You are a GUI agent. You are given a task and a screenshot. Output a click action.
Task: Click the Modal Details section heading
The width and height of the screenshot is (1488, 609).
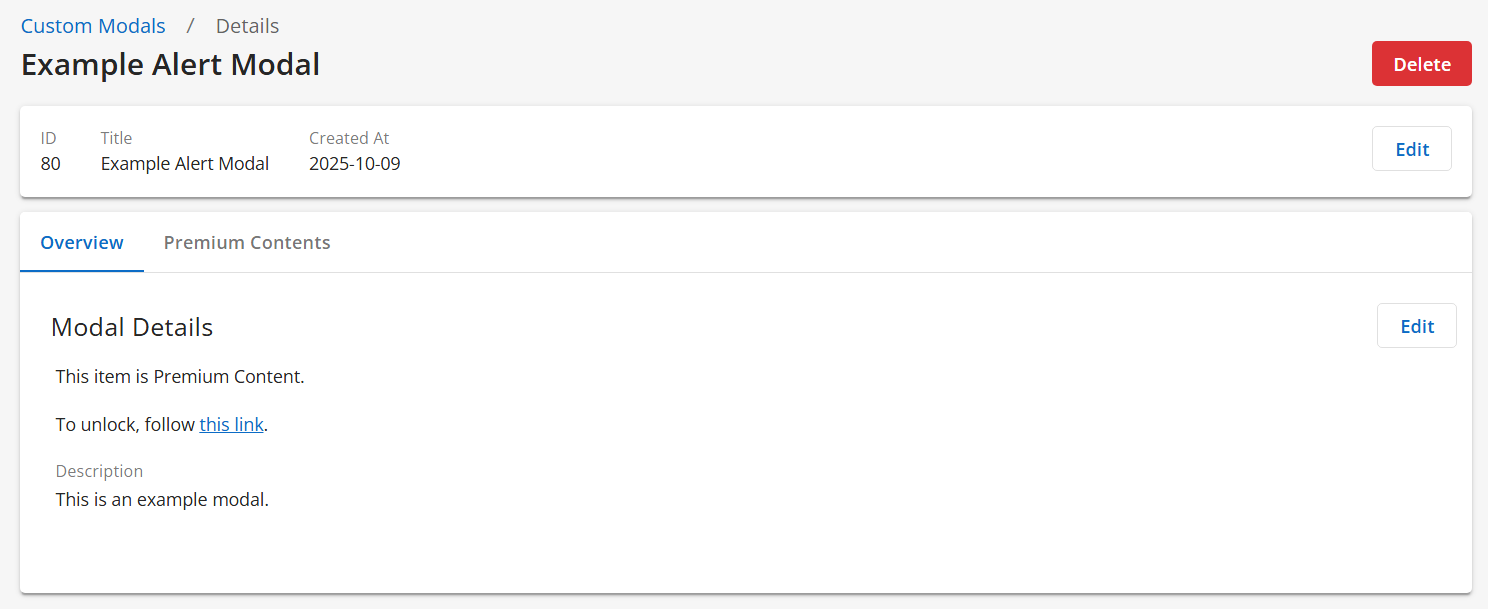132,327
